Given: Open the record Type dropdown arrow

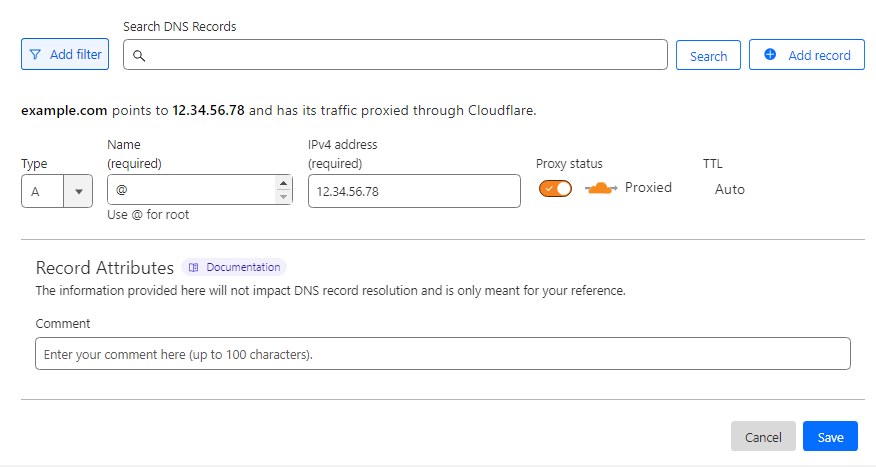Looking at the screenshot, I should pos(78,191).
